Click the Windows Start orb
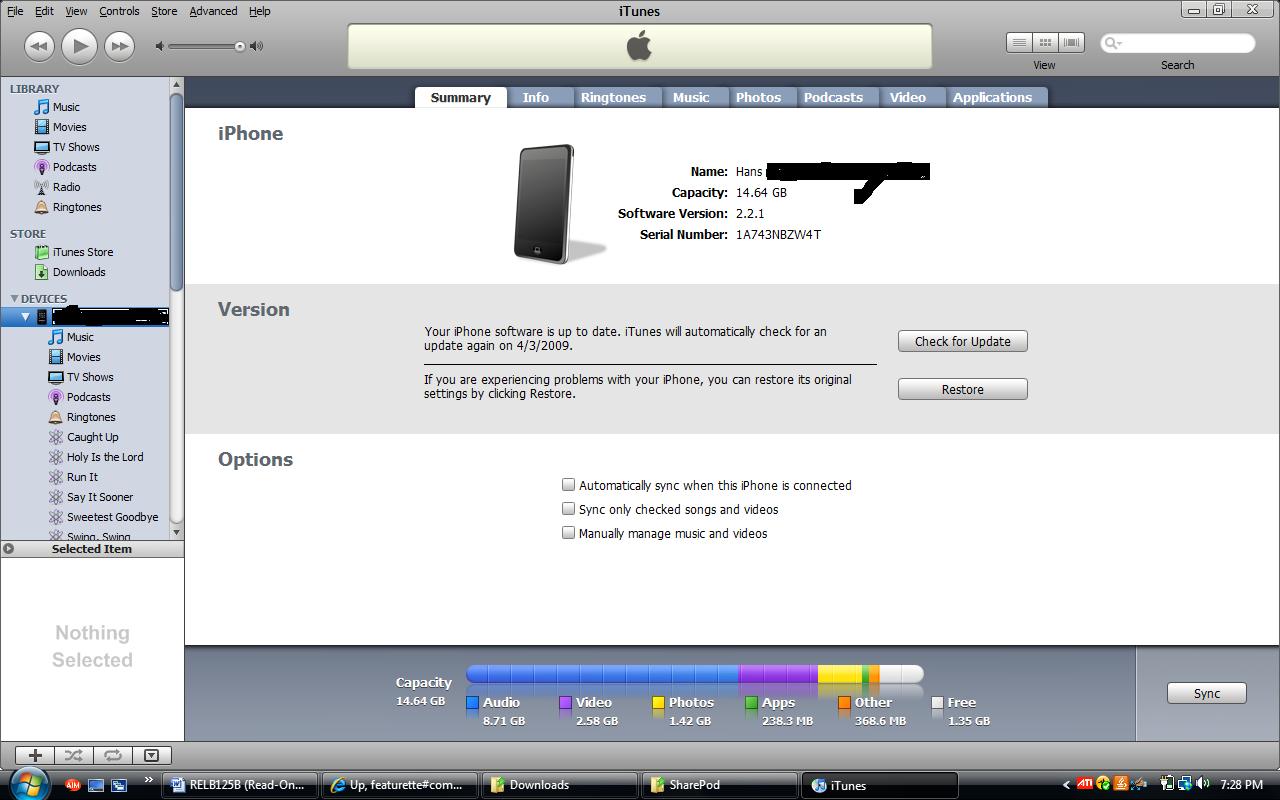 click(x=28, y=784)
